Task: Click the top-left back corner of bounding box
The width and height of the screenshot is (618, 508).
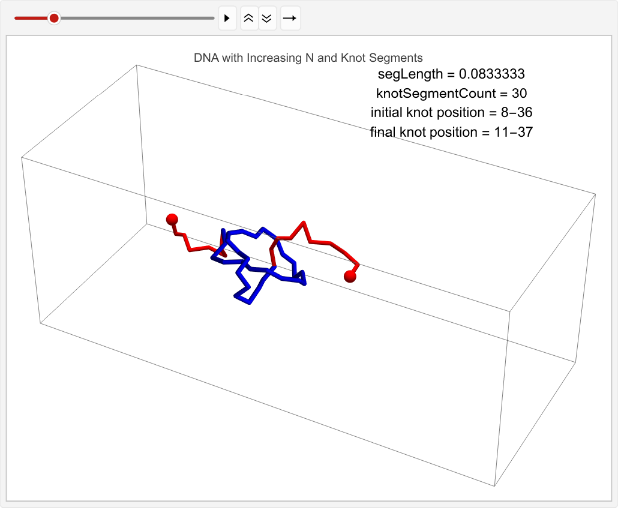Action: click(x=137, y=66)
